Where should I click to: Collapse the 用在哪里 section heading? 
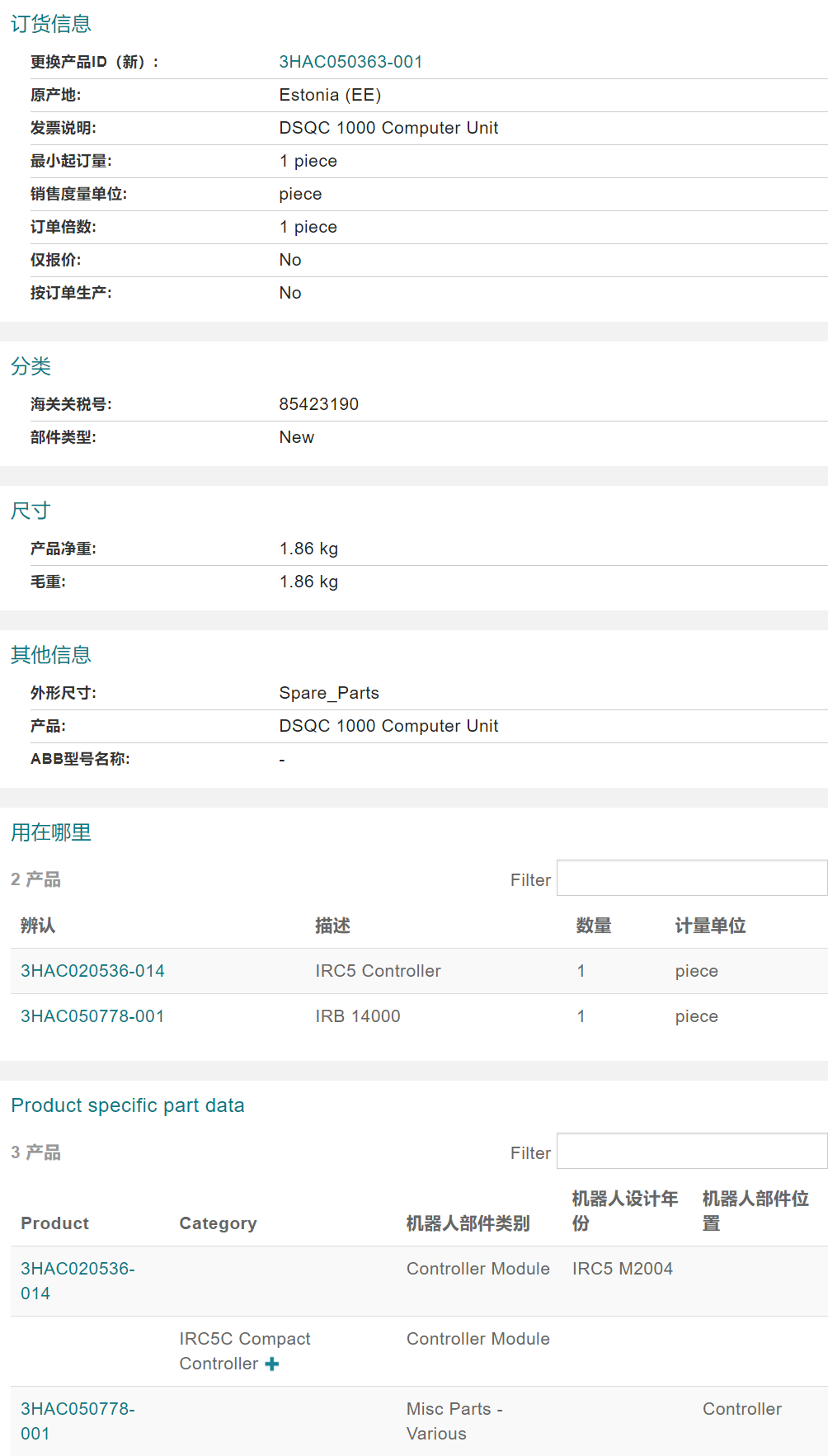tap(51, 832)
